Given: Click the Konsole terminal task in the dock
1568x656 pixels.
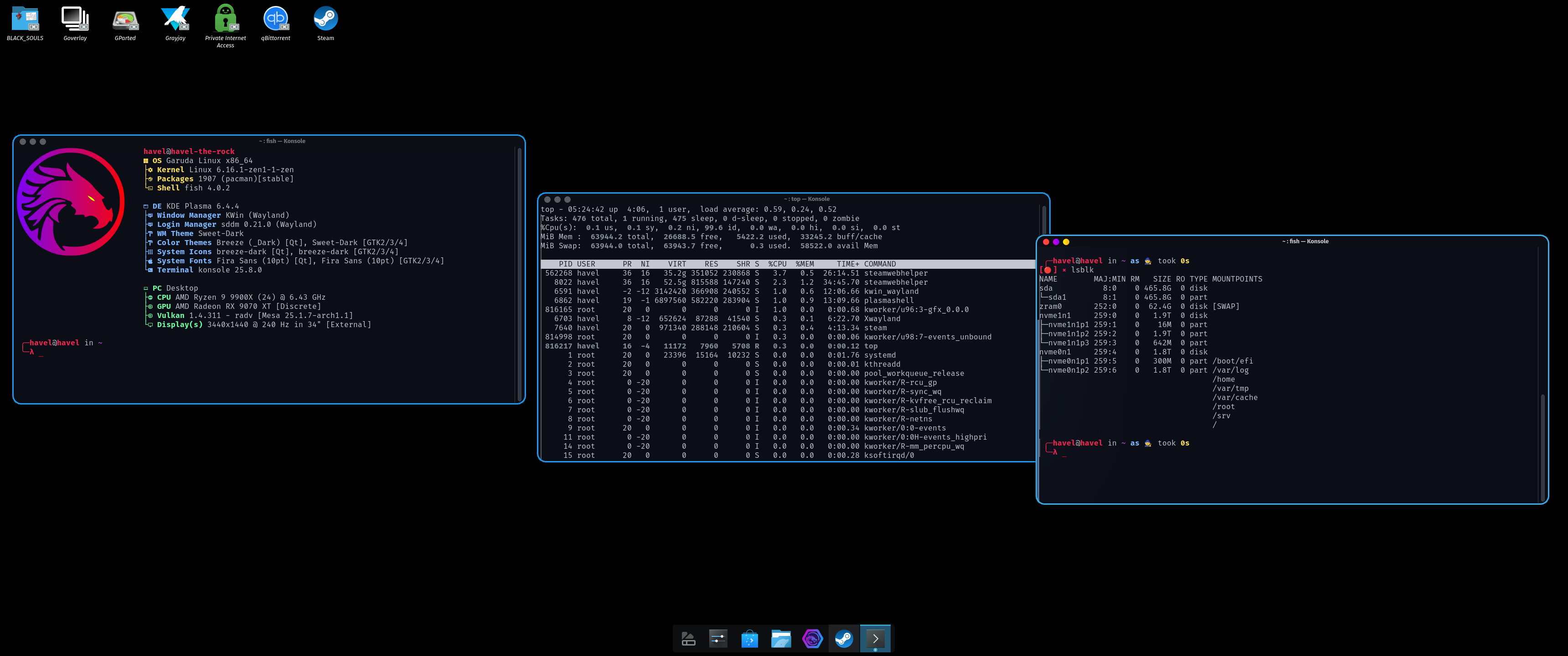Looking at the screenshot, I should coord(875,639).
